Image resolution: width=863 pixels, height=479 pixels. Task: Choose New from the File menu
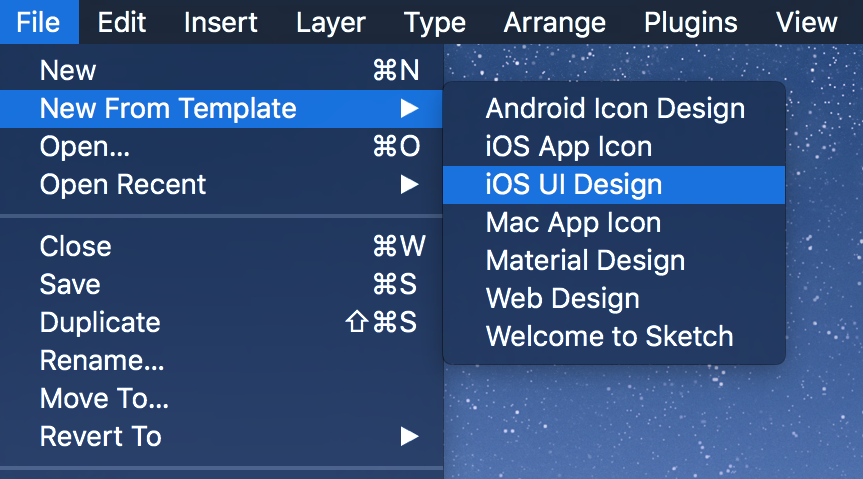68,70
